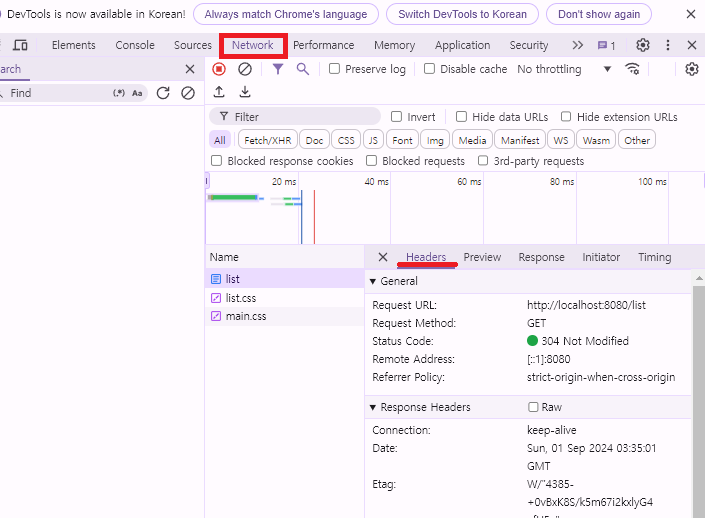Clear search results icon
Viewport: 705px width, 518px height.
tap(187, 93)
